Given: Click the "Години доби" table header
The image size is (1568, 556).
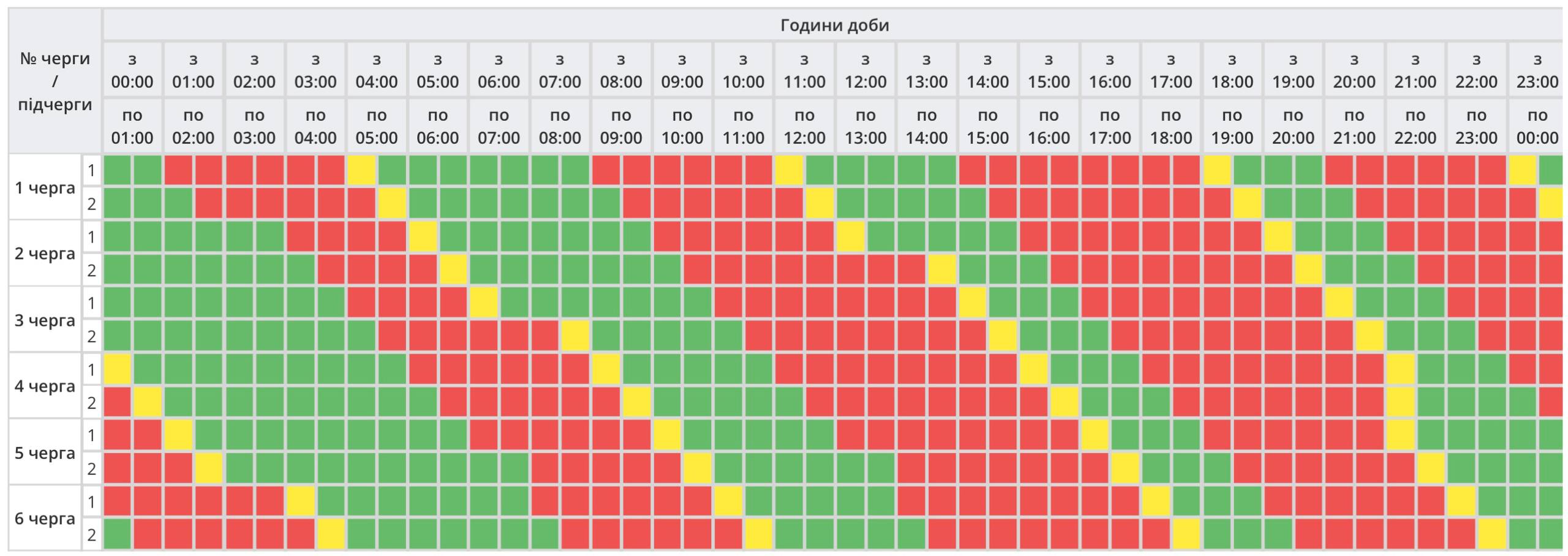Looking at the screenshot, I should click(834, 25).
